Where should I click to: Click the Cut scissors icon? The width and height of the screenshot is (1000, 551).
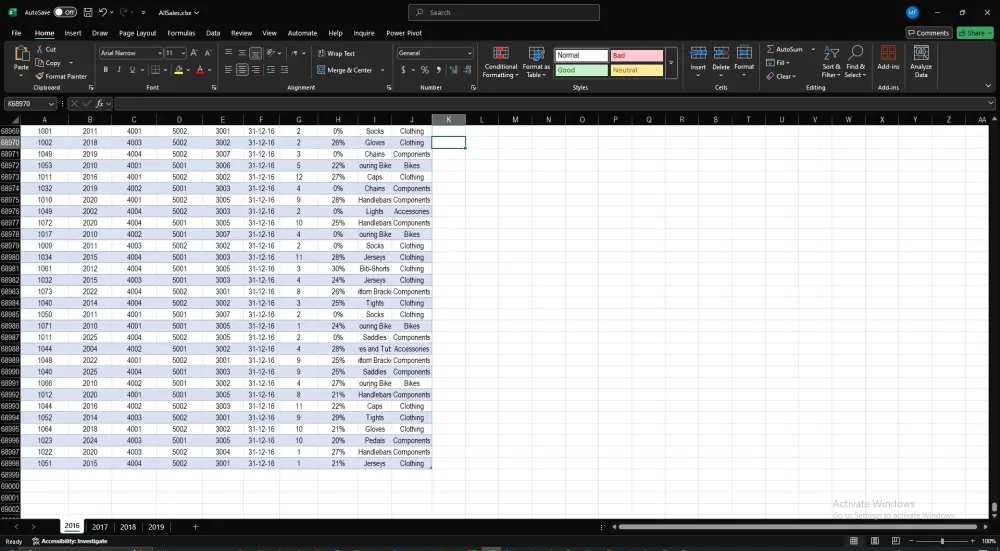40,49
